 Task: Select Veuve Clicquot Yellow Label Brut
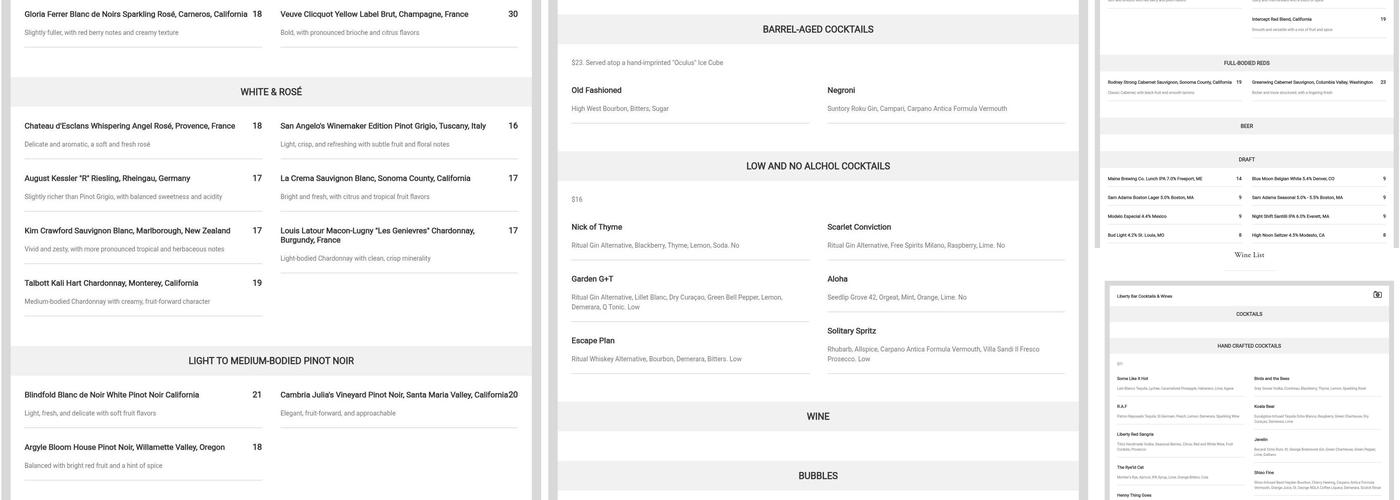(374, 14)
